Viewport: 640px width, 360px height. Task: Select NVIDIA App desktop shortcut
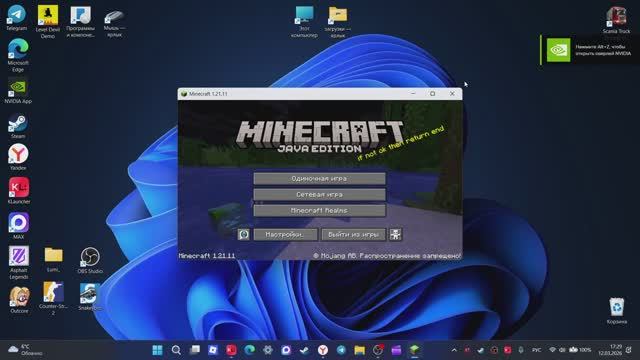click(x=18, y=91)
